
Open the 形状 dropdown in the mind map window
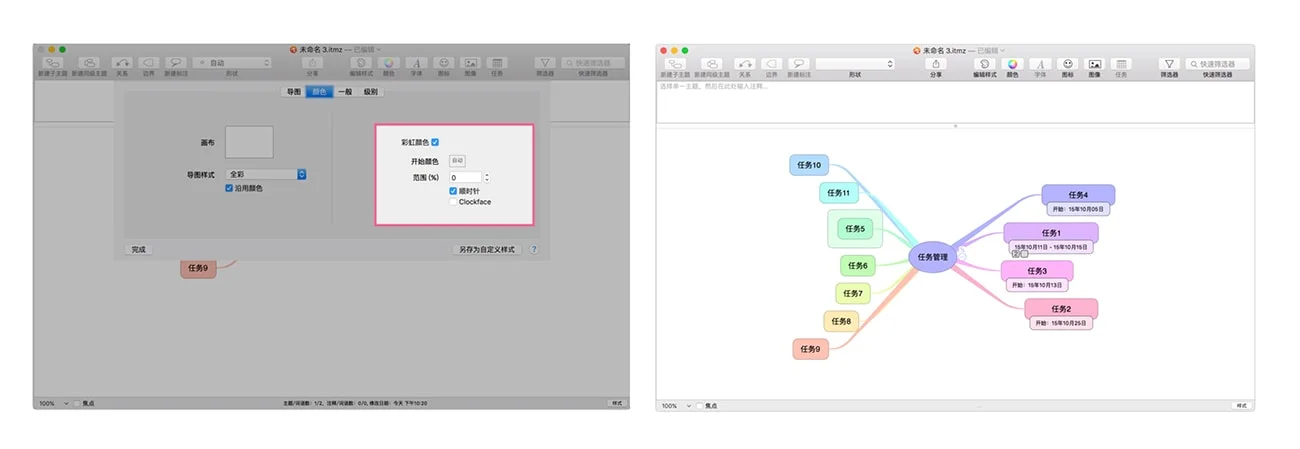(x=855, y=63)
